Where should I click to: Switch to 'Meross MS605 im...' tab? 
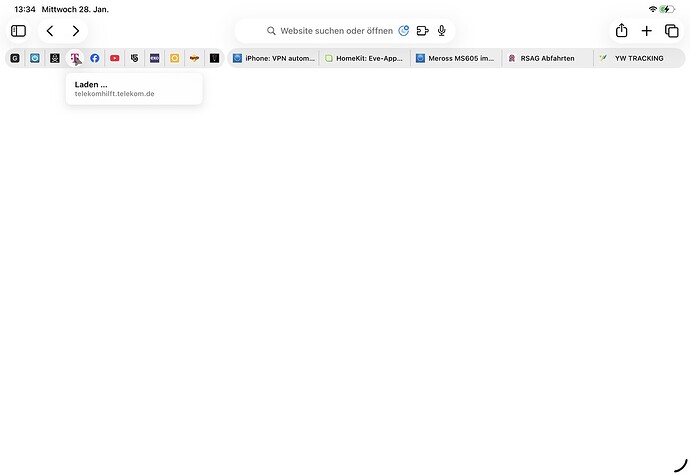pos(456,58)
